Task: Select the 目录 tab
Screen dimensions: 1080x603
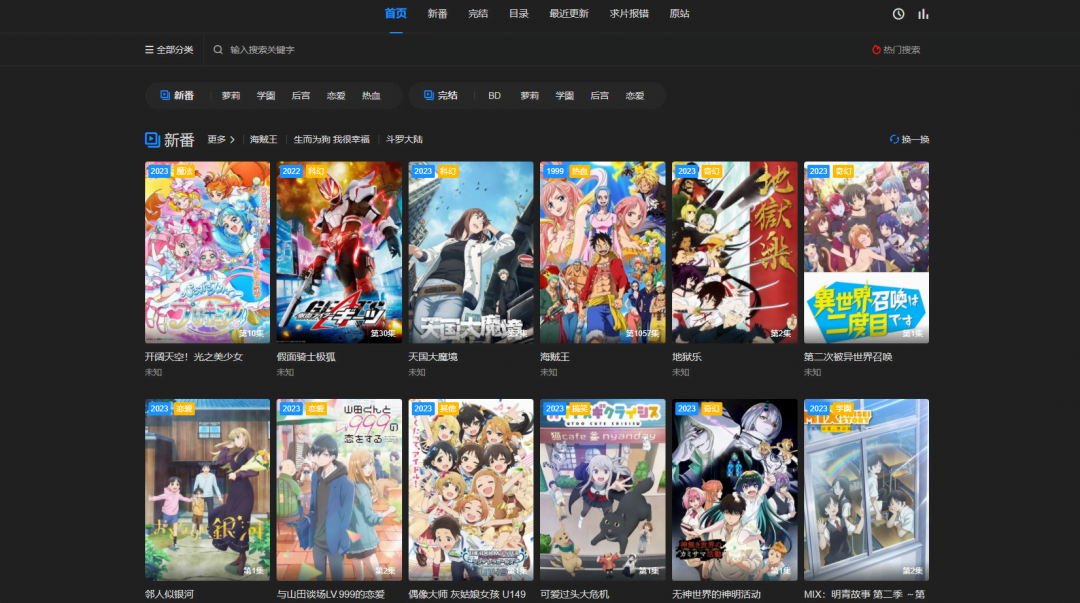Action: coord(518,14)
